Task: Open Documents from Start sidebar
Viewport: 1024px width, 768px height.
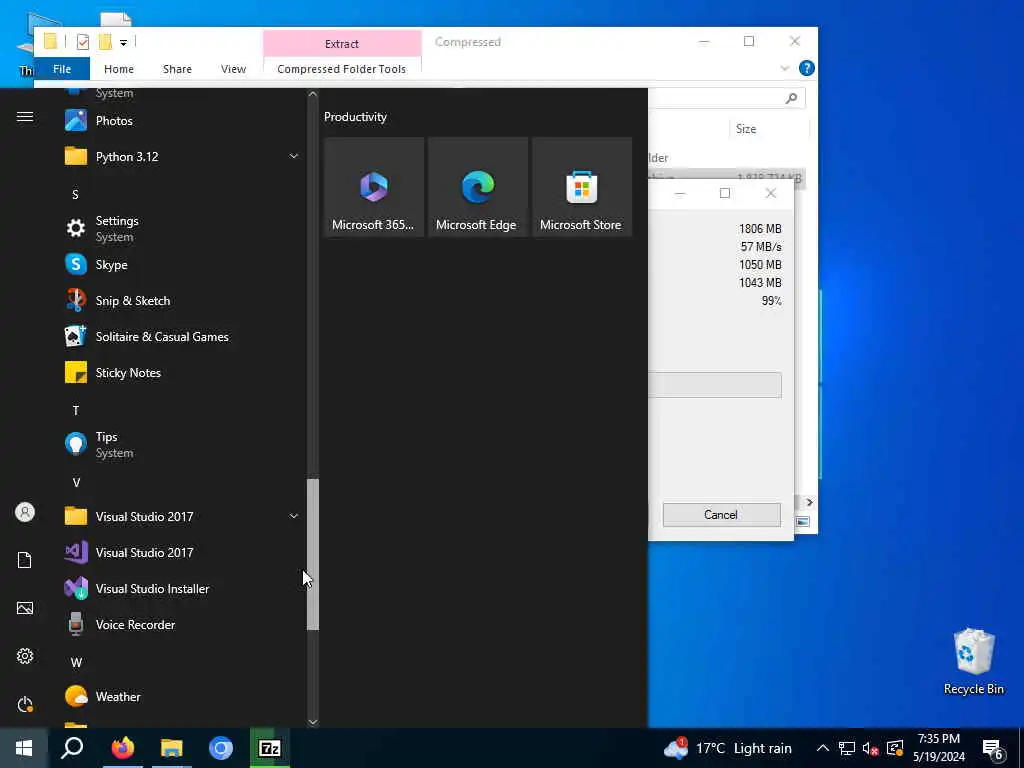Action: (25, 560)
